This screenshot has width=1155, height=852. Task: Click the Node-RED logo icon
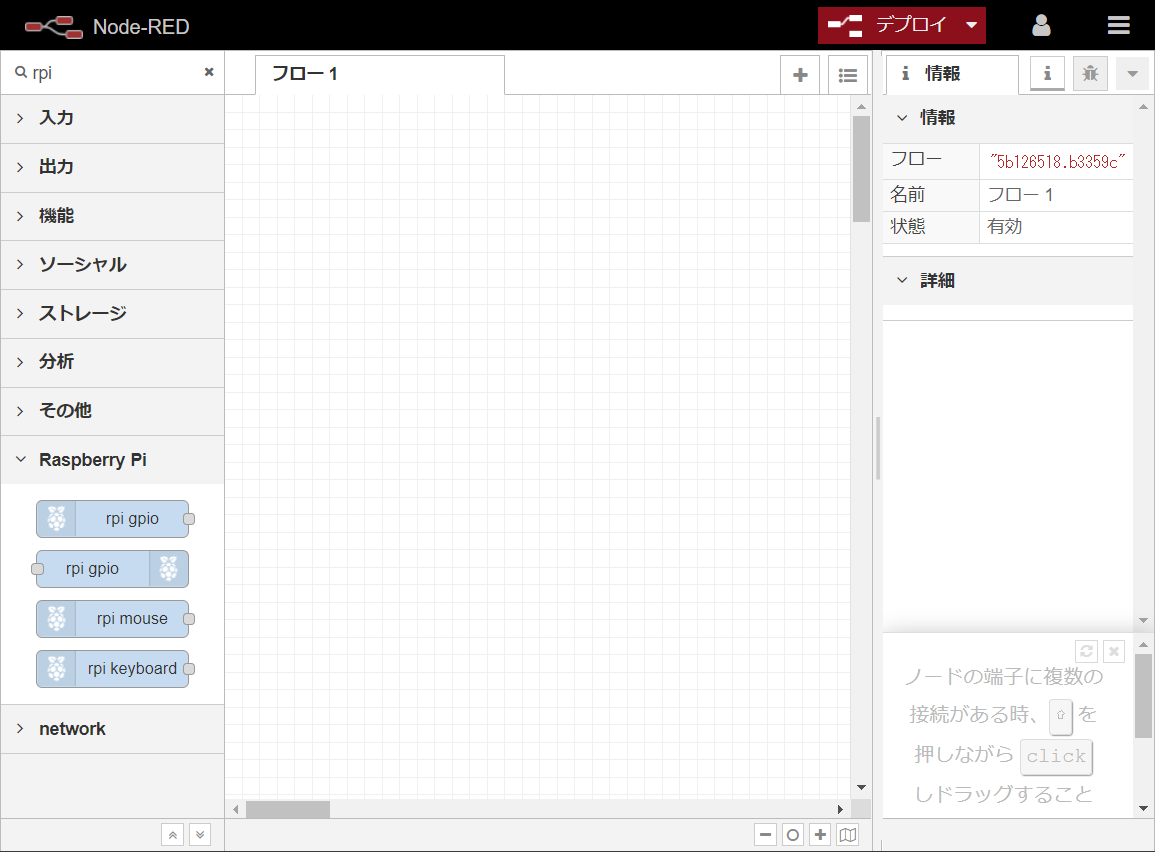[53, 27]
